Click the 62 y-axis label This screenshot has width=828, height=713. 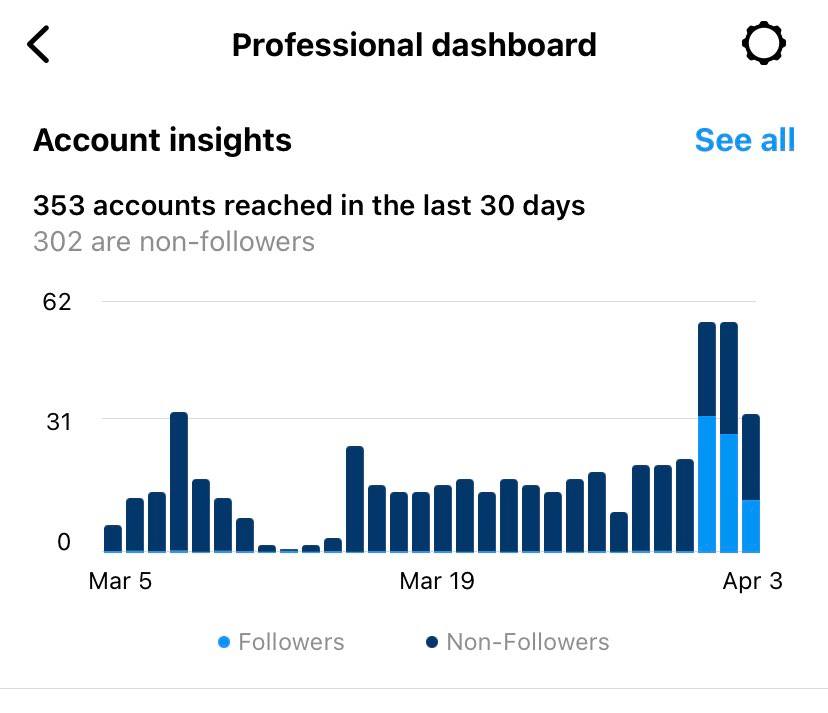[57, 301]
